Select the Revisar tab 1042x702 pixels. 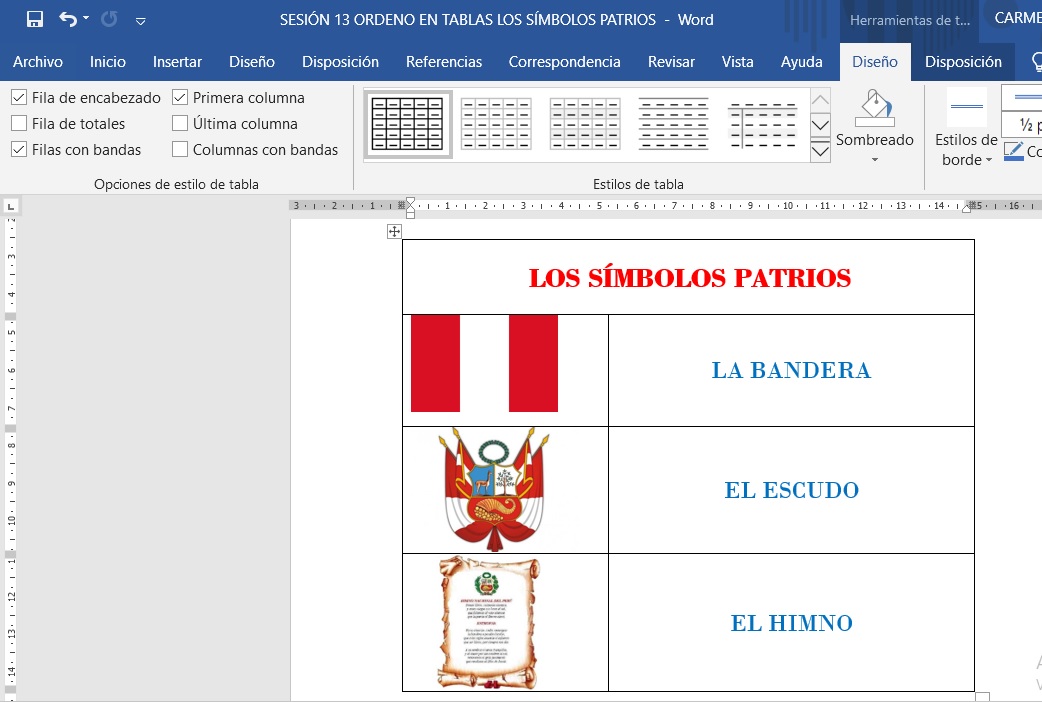click(671, 62)
